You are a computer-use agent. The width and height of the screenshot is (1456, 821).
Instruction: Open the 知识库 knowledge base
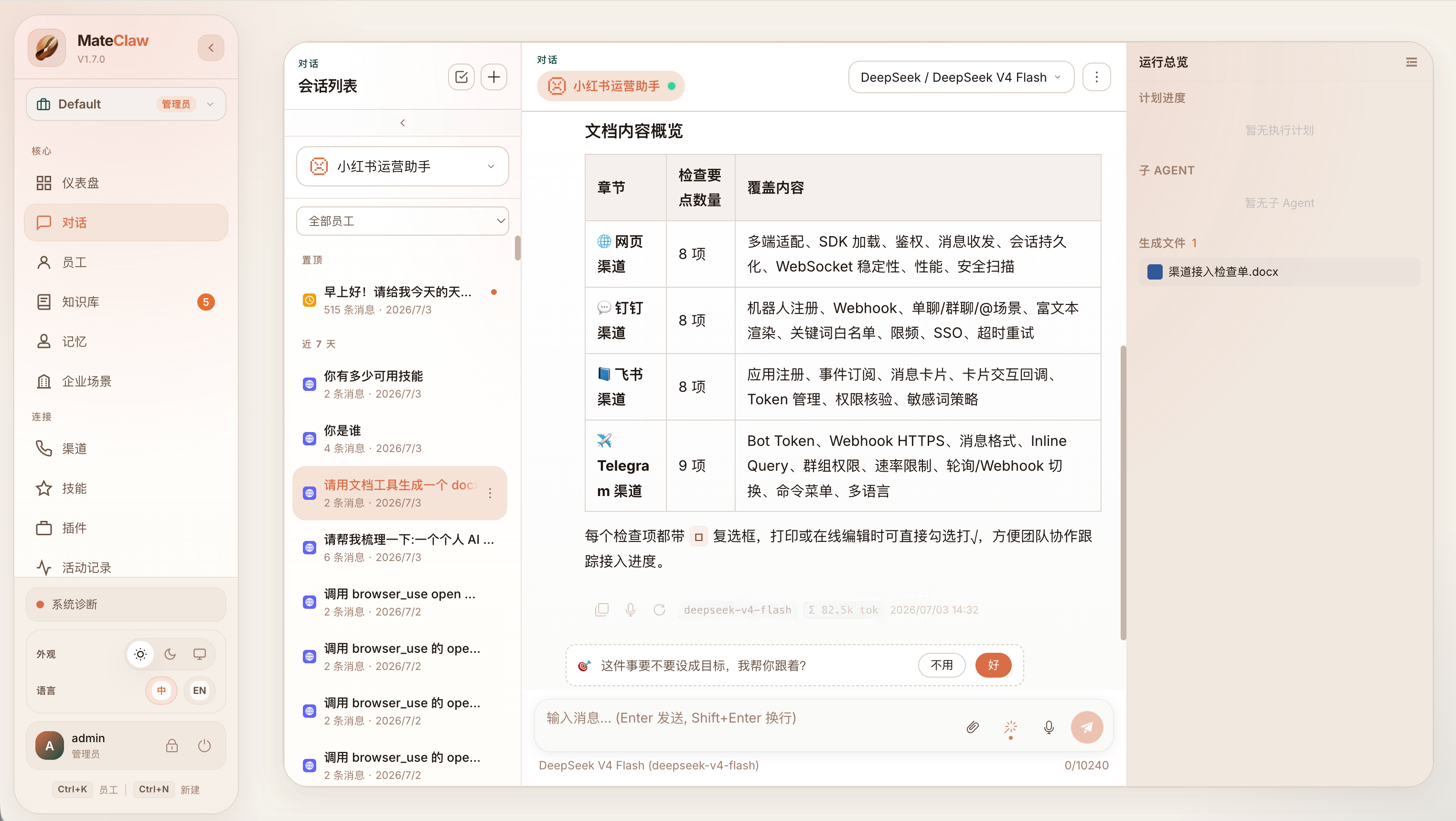[126, 302]
